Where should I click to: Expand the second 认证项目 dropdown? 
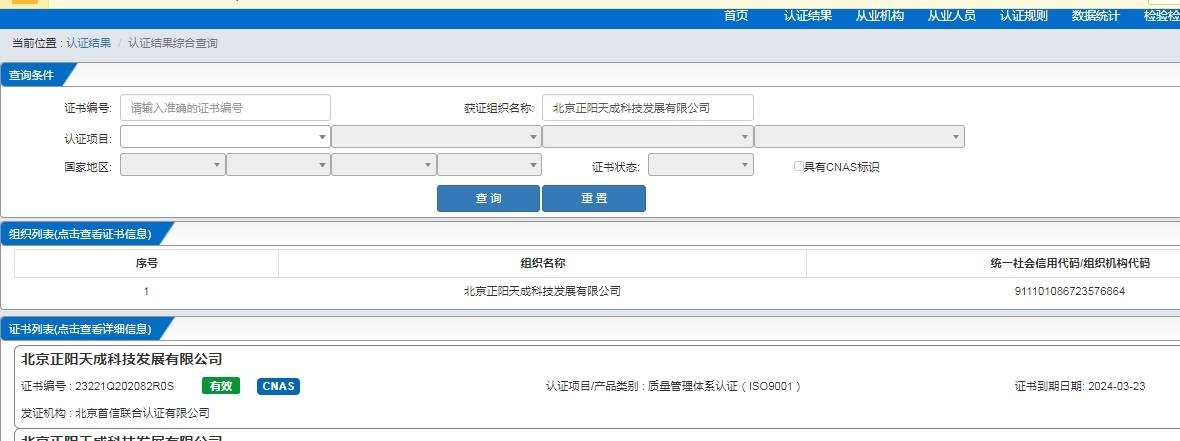(x=436, y=137)
